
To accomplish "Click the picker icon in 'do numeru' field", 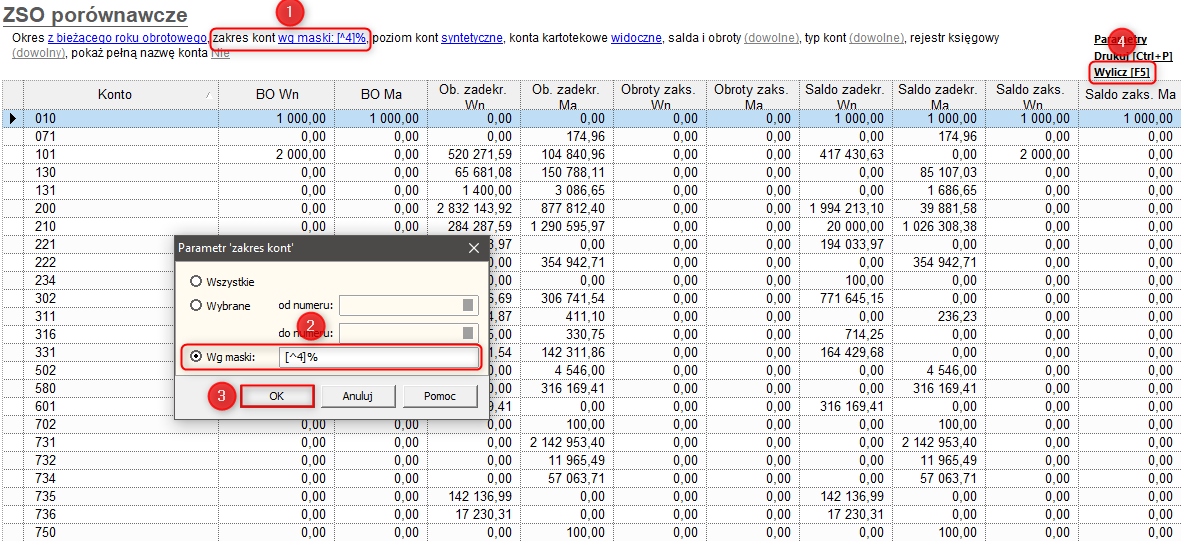I will click(468, 333).
